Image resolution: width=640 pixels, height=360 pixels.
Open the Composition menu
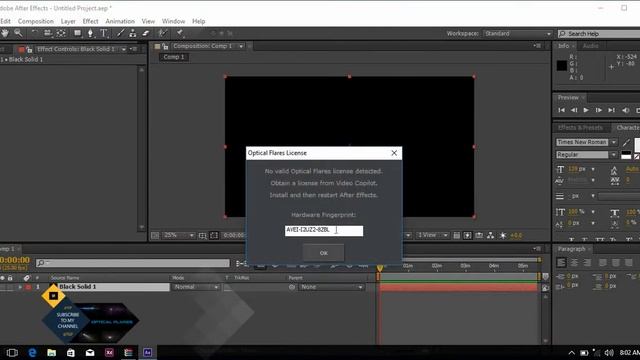pyautogui.click(x=36, y=21)
